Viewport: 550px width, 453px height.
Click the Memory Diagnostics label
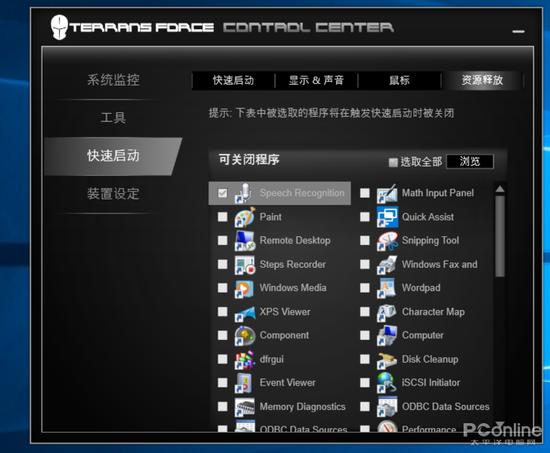(x=302, y=407)
